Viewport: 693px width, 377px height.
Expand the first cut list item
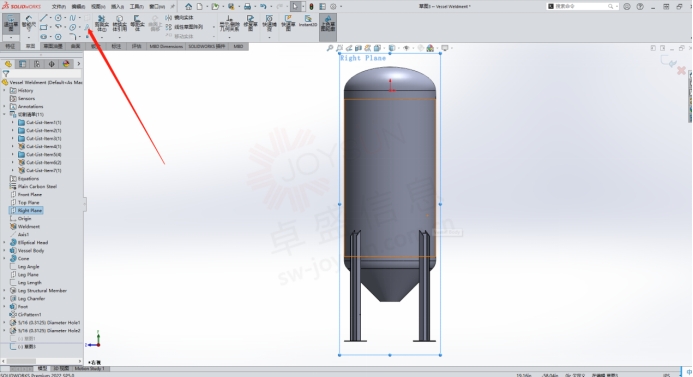[12, 122]
